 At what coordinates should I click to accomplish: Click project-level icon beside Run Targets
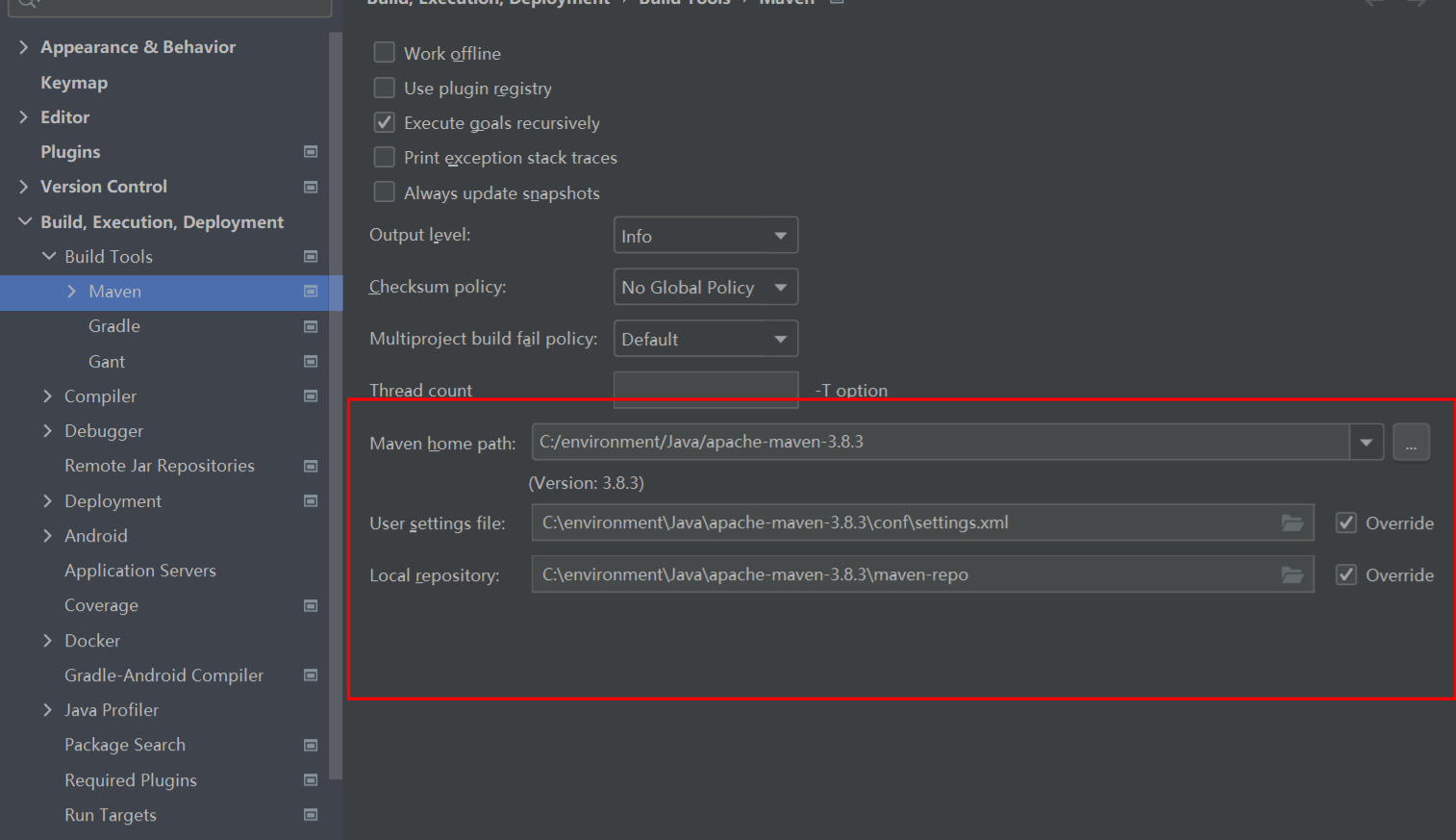tap(311, 815)
